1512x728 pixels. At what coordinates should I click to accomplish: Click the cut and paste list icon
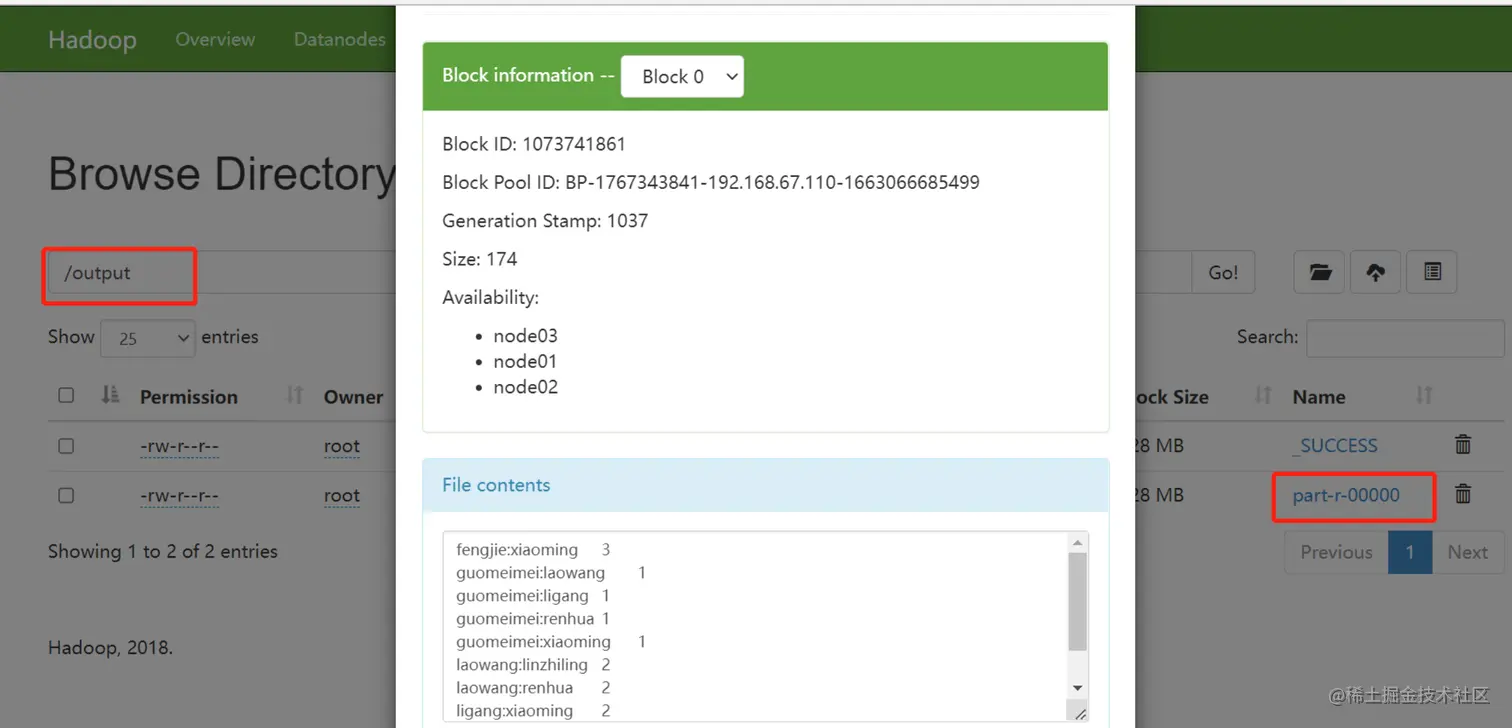click(1432, 272)
